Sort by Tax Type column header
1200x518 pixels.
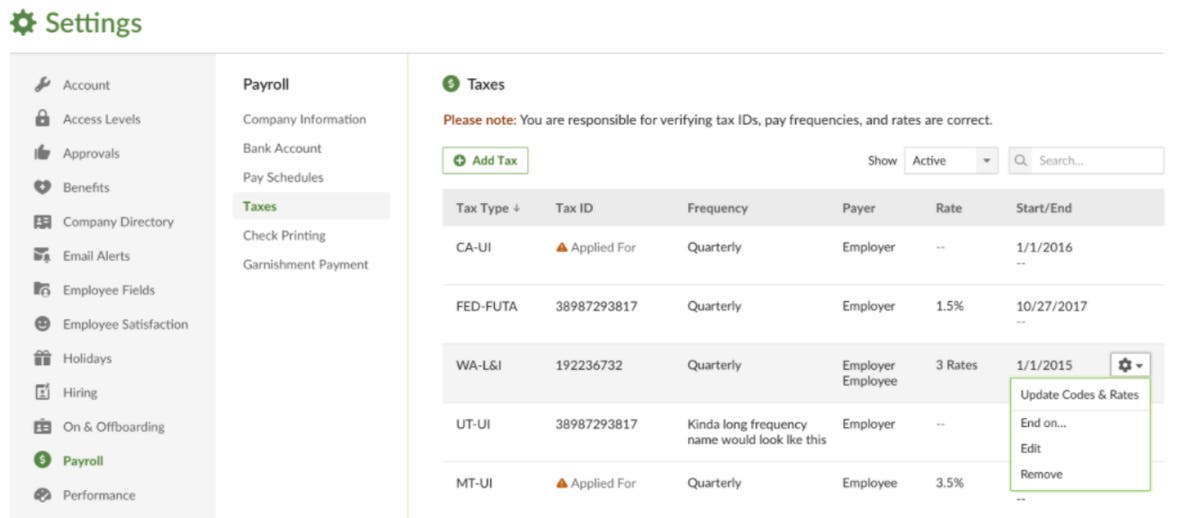coord(488,209)
